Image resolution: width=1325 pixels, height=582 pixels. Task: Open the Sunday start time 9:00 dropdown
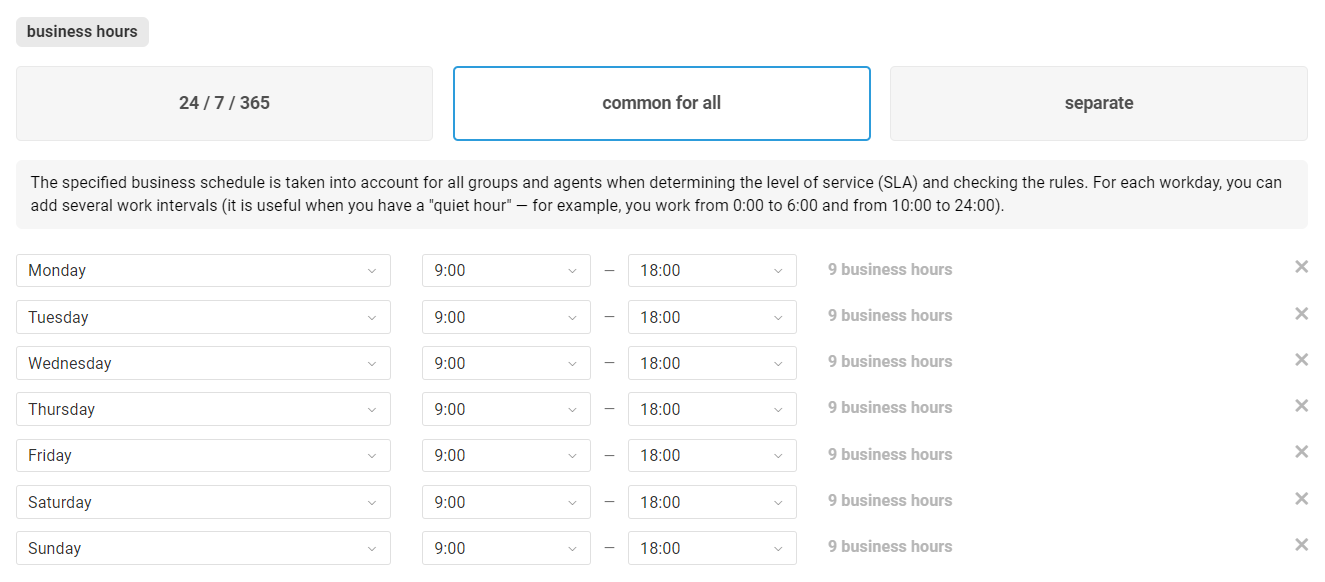pos(506,548)
